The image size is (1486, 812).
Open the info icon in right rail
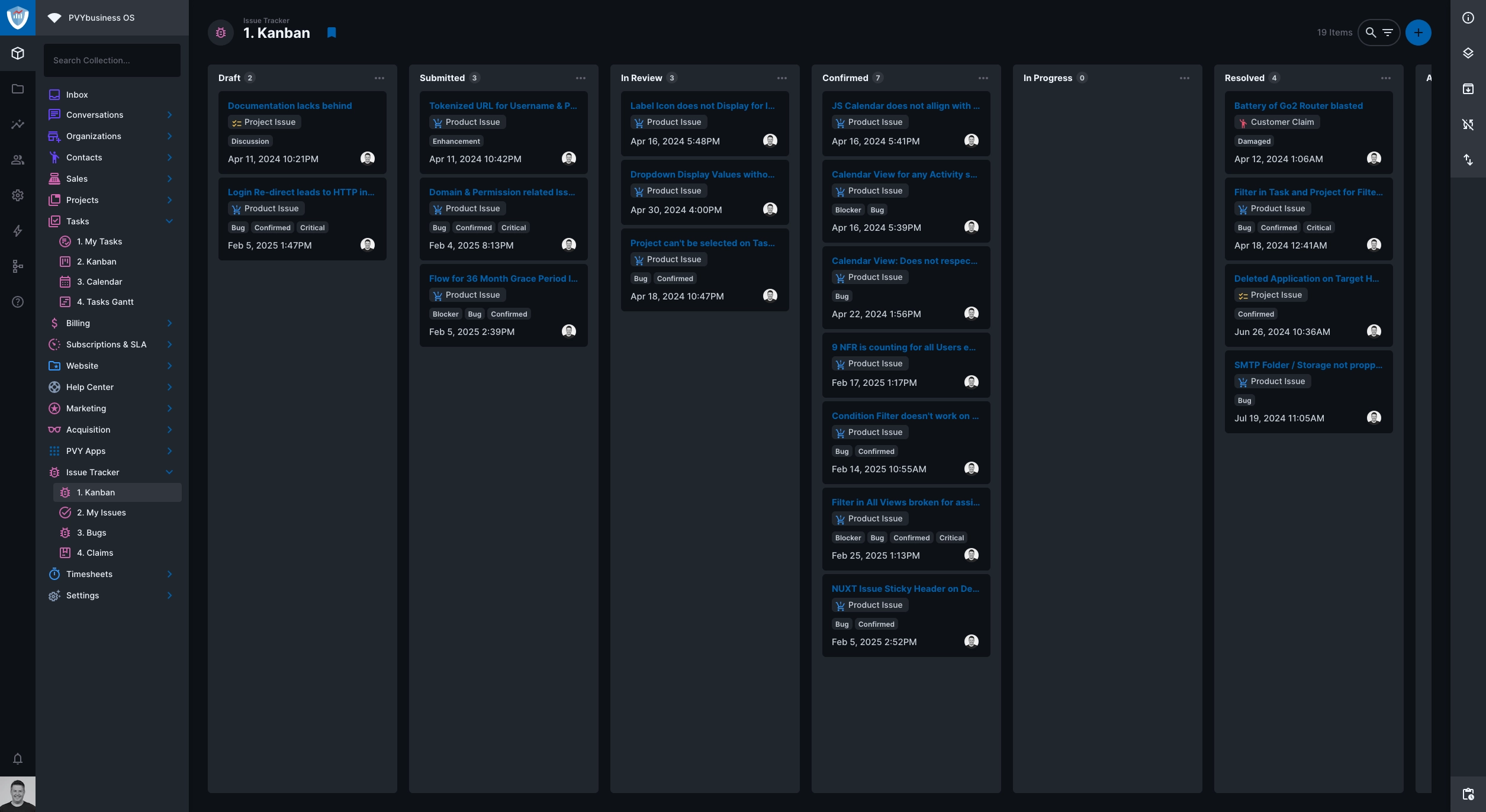[x=1468, y=18]
